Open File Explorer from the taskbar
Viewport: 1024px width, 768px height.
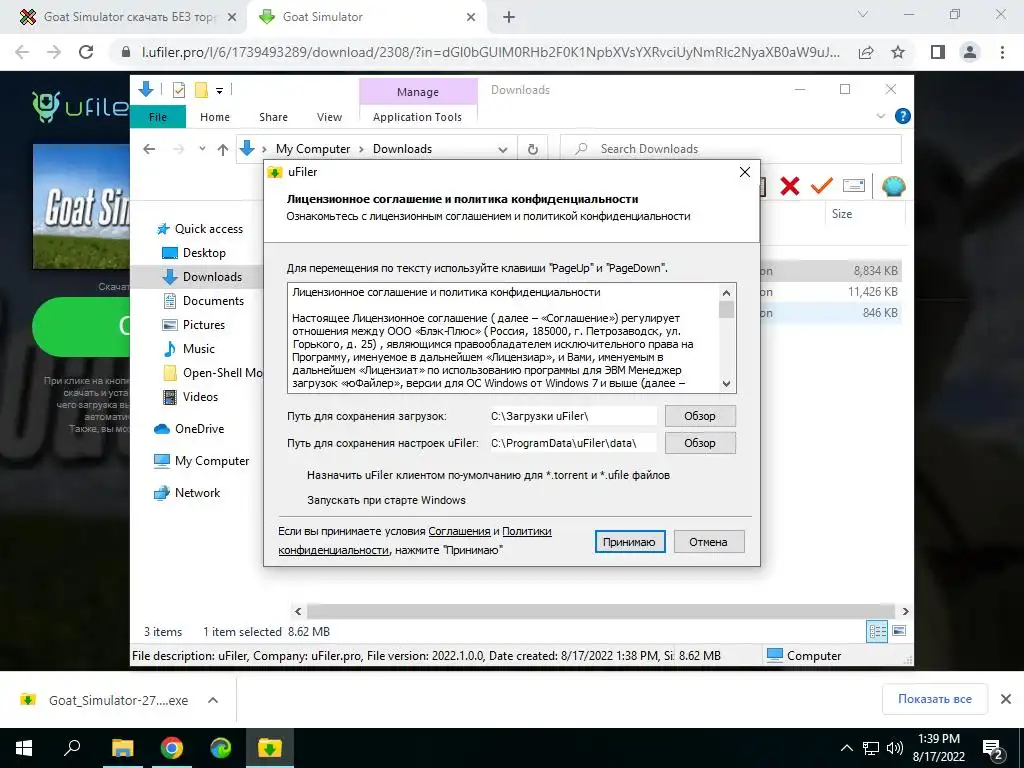123,747
